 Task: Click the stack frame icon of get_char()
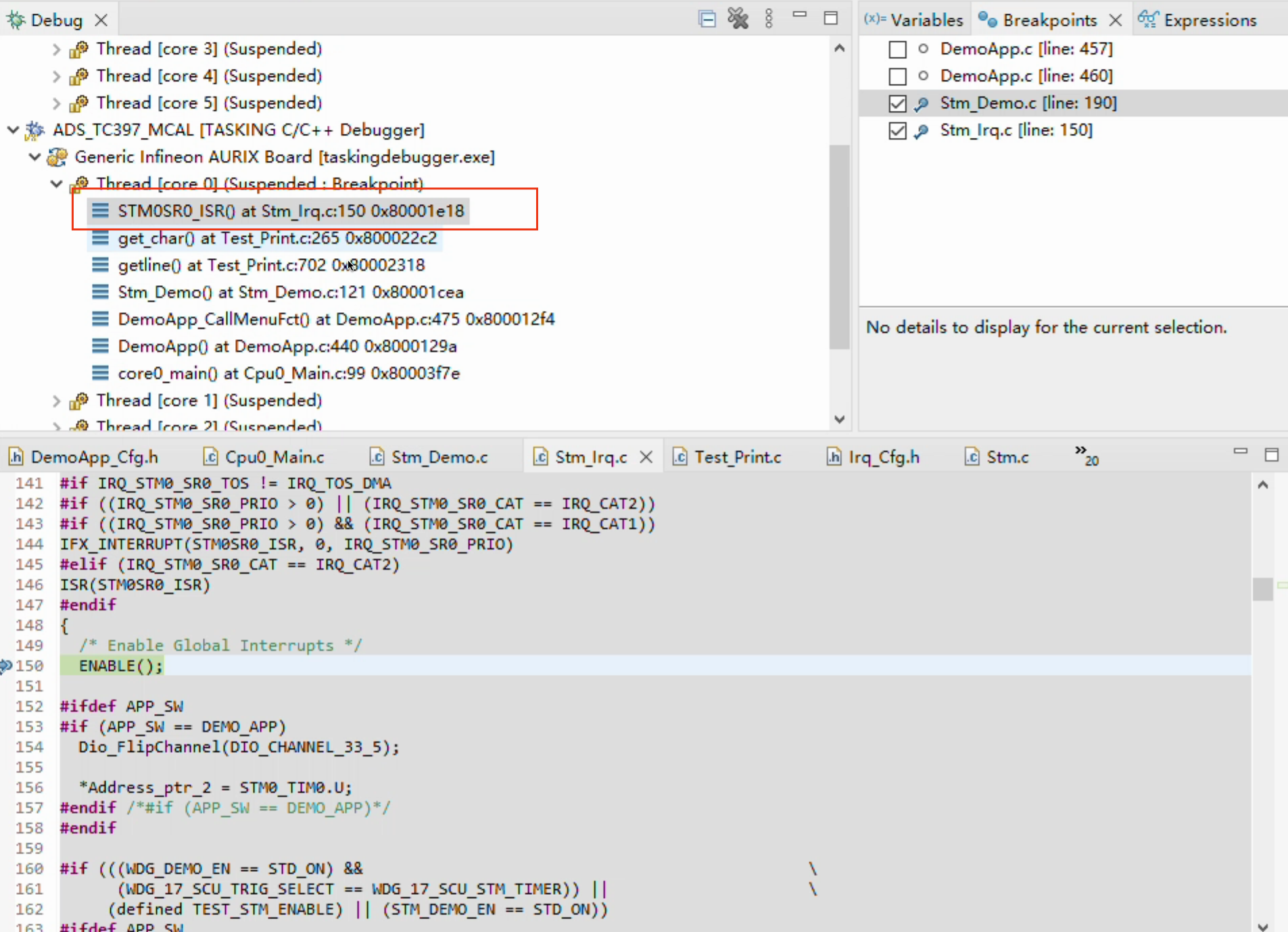point(100,238)
